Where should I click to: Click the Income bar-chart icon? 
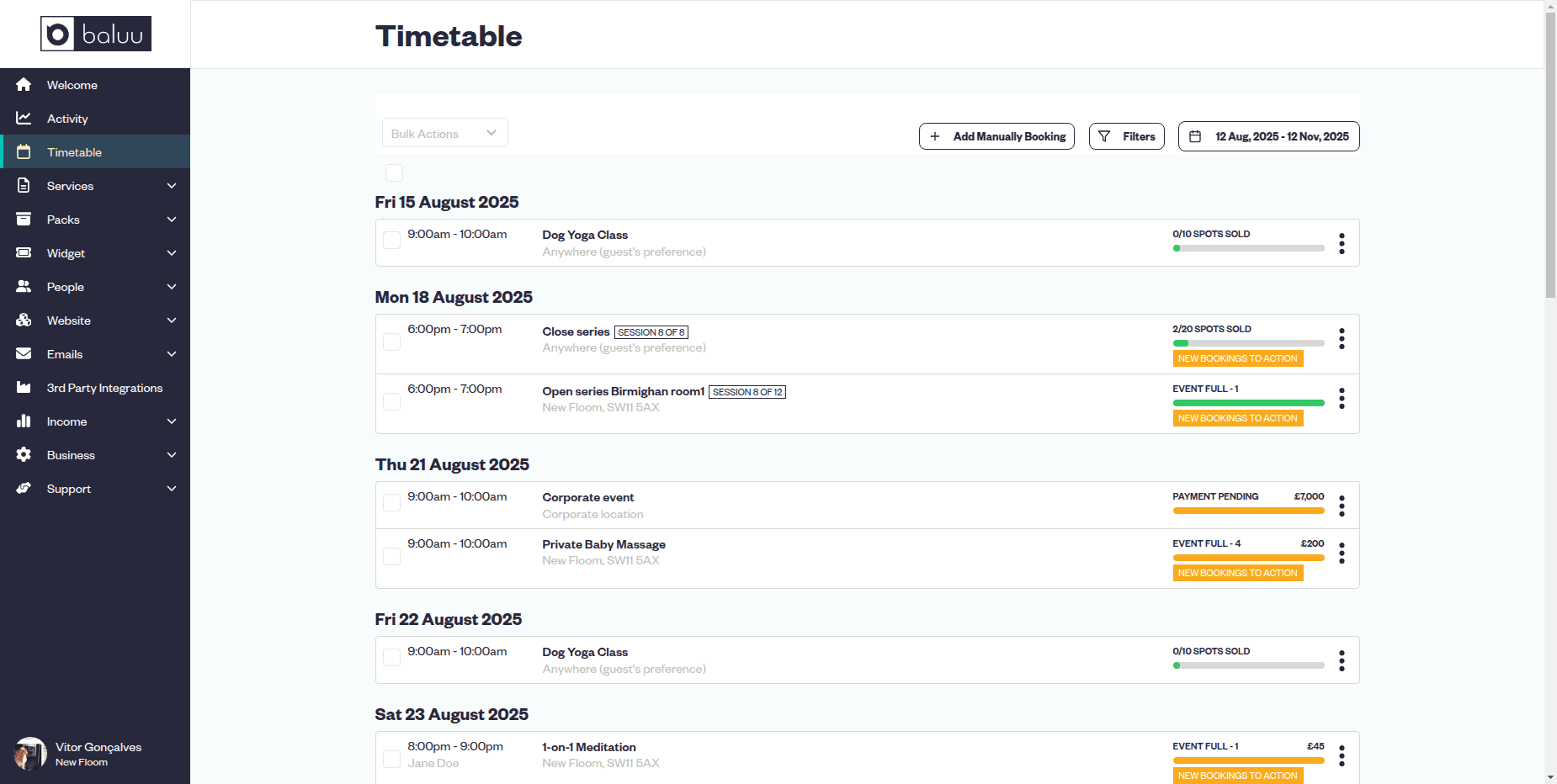click(x=24, y=421)
